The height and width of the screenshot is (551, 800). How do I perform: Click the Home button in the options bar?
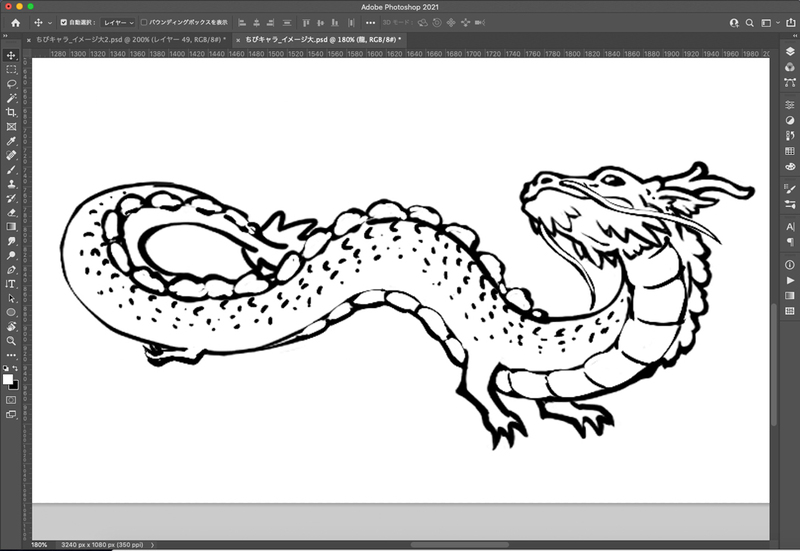[x=14, y=22]
